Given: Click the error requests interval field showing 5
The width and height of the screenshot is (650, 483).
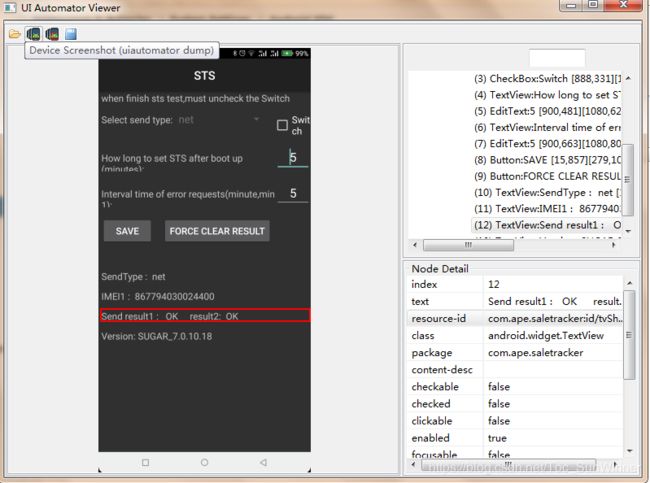Looking at the screenshot, I should tap(293, 193).
